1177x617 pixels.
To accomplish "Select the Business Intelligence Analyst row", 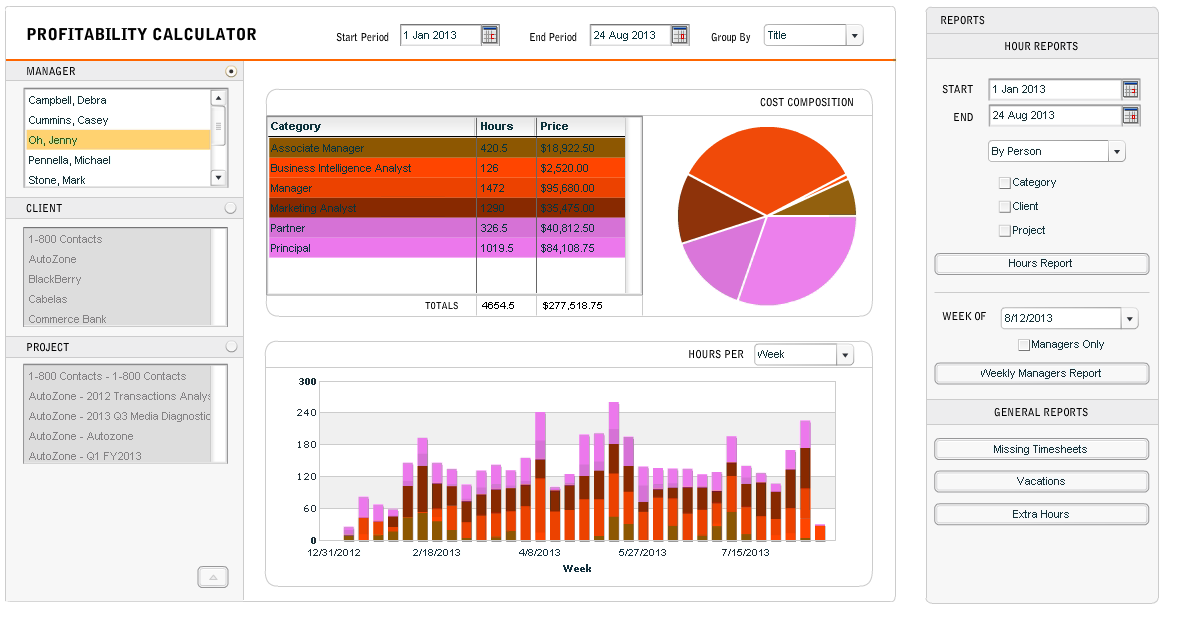I will pos(447,168).
